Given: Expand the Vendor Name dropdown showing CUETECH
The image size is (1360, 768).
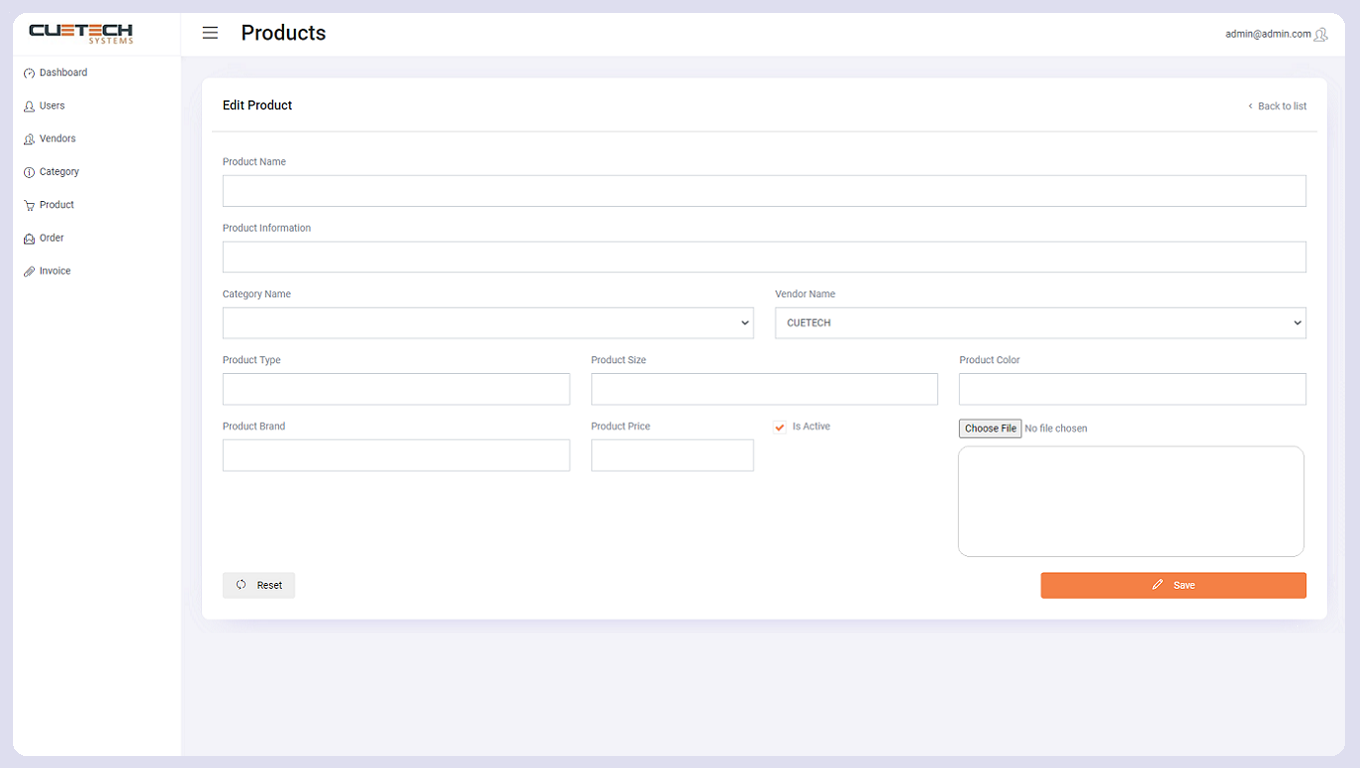Looking at the screenshot, I should pos(1040,323).
